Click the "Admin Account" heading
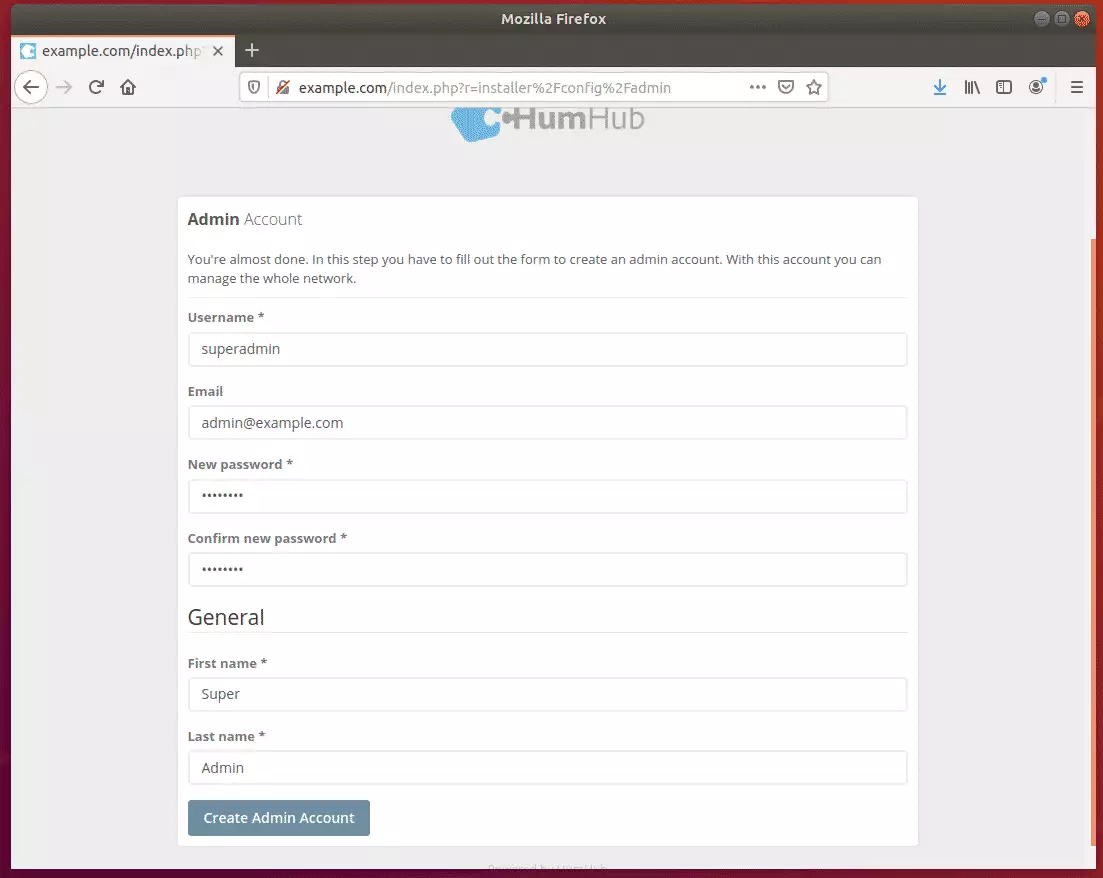 coord(245,220)
